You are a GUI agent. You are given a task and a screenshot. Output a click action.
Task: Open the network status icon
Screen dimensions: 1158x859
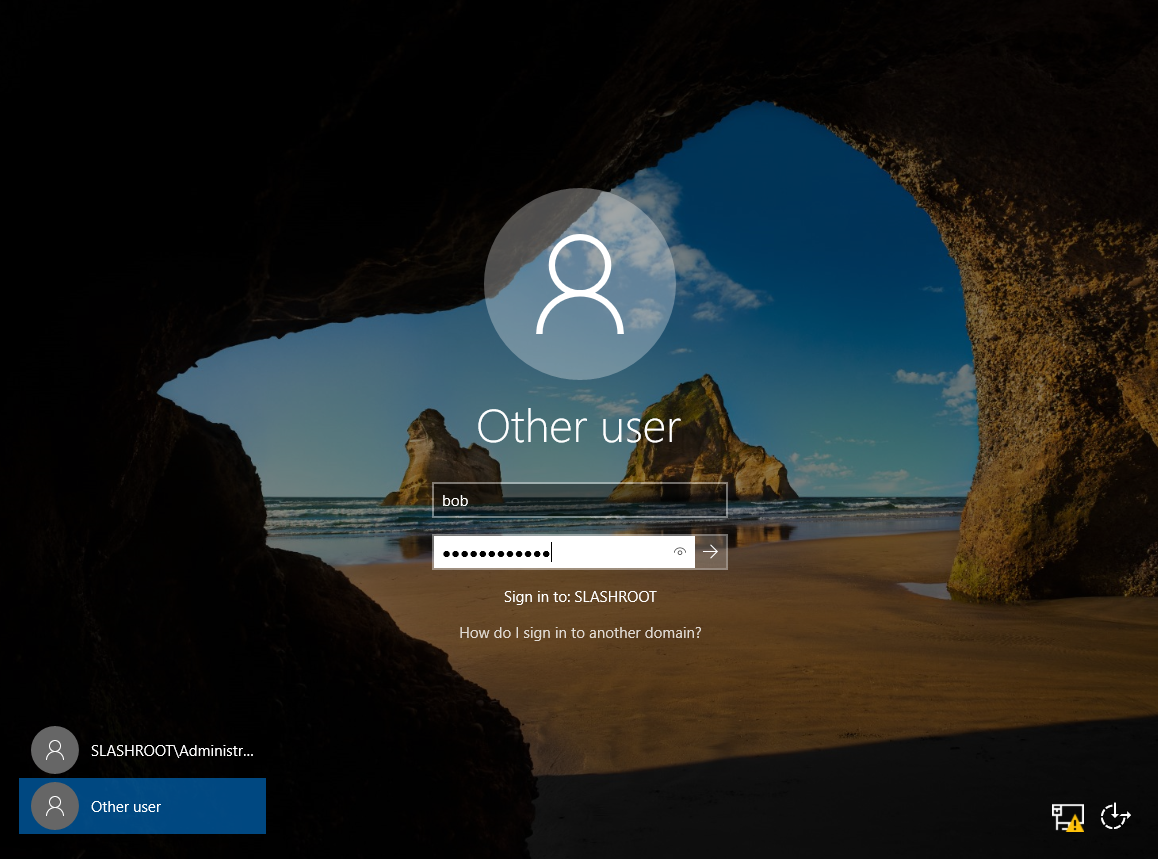tap(1066, 816)
